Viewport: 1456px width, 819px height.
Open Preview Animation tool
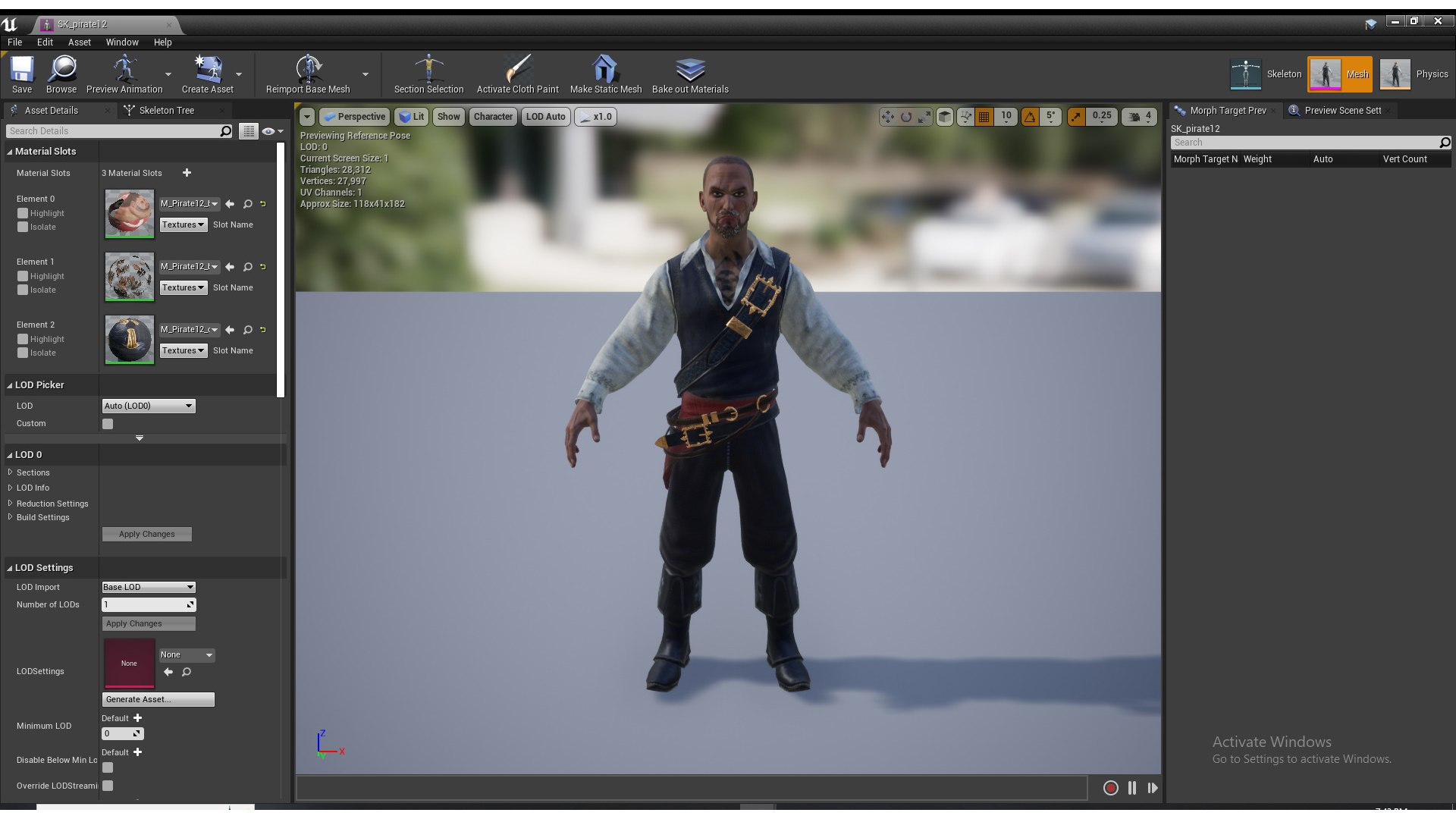pos(124,74)
